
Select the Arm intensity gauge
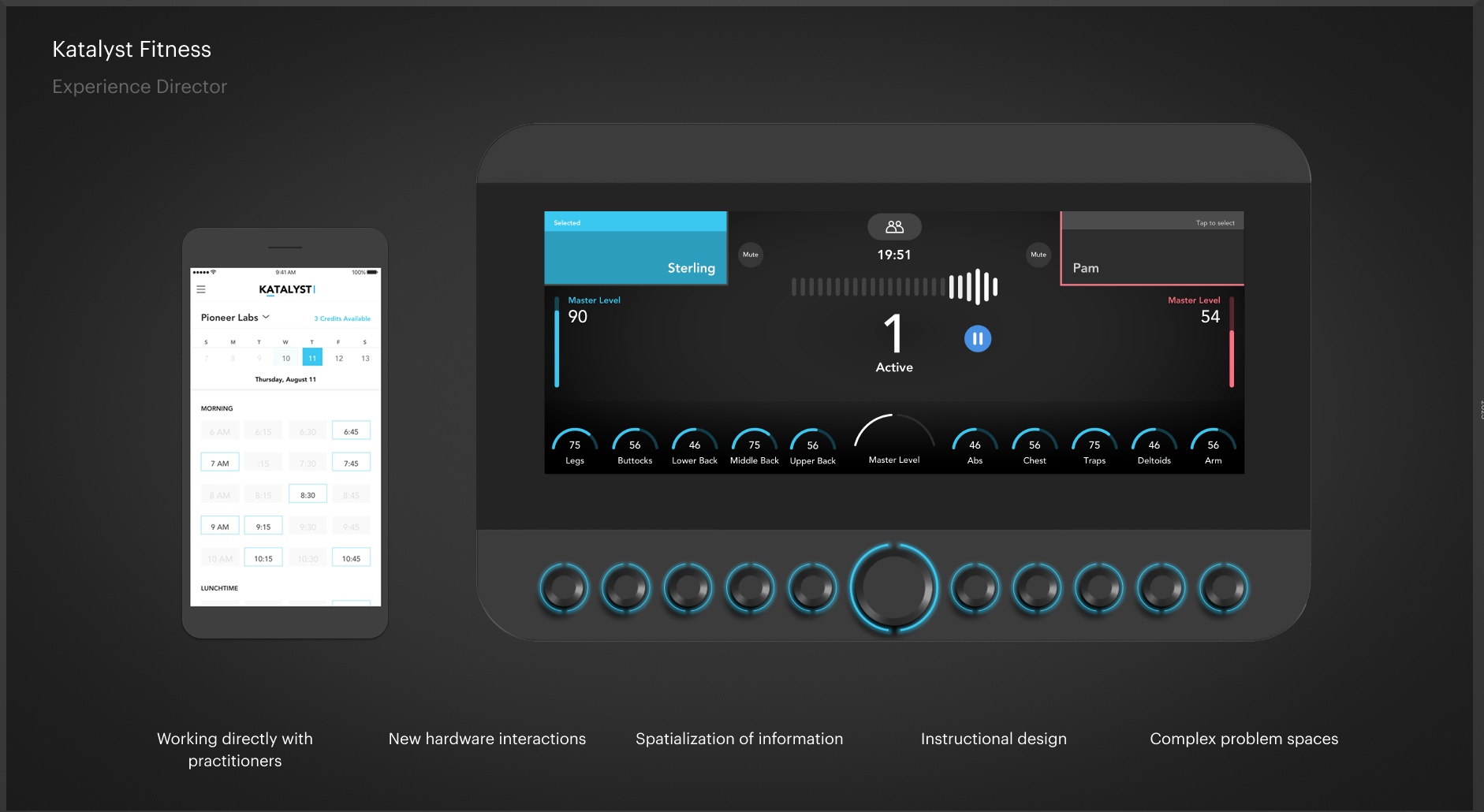click(1214, 446)
